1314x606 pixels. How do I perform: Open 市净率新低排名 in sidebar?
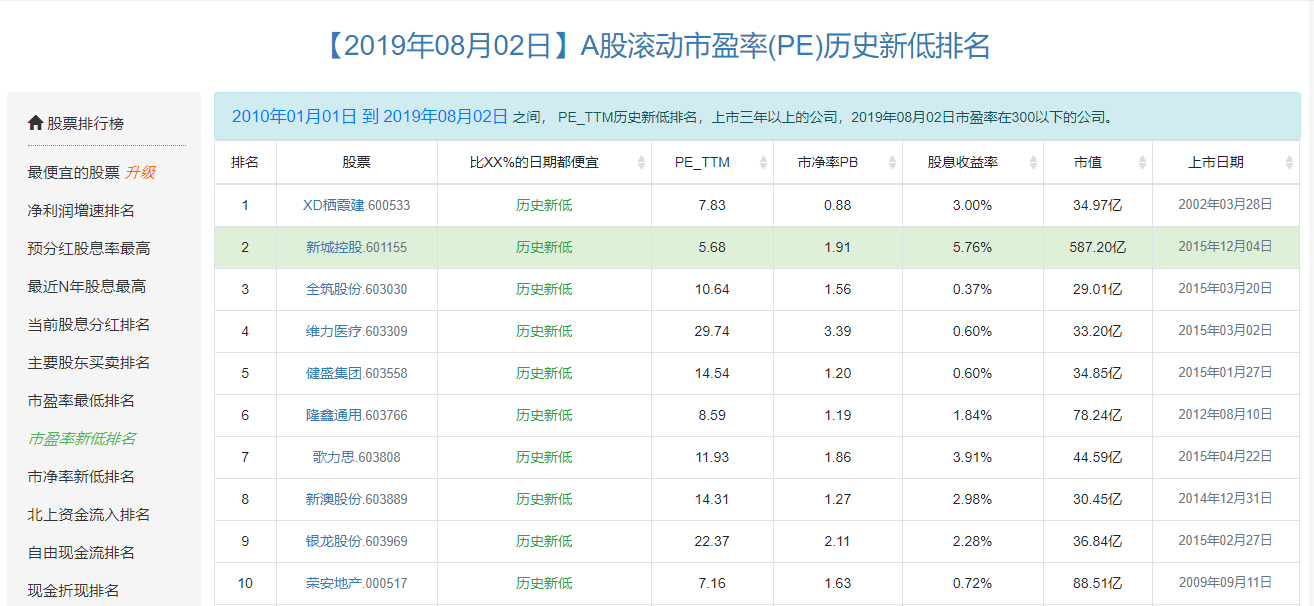pyautogui.click(x=81, y=476)
